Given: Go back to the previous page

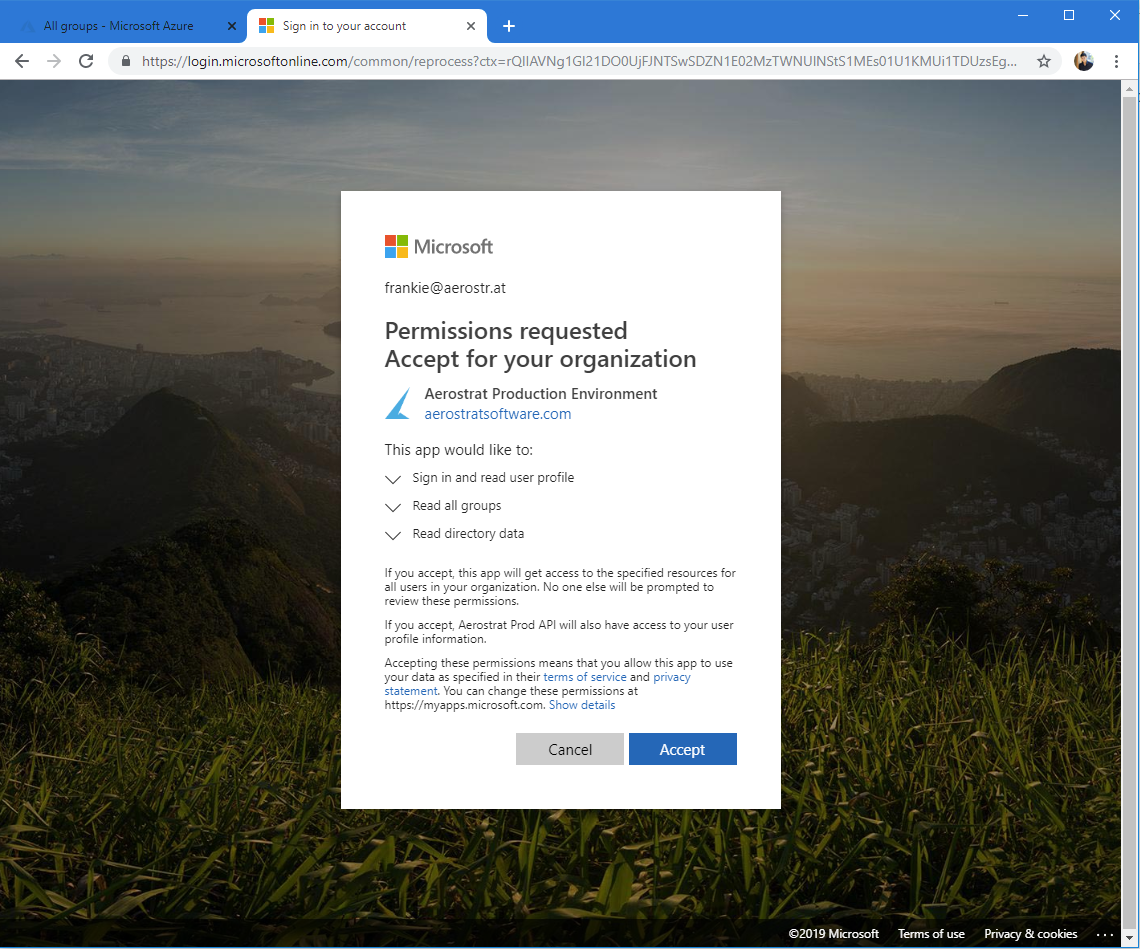Looking at the screenshot, I should (x=22, y=61).
